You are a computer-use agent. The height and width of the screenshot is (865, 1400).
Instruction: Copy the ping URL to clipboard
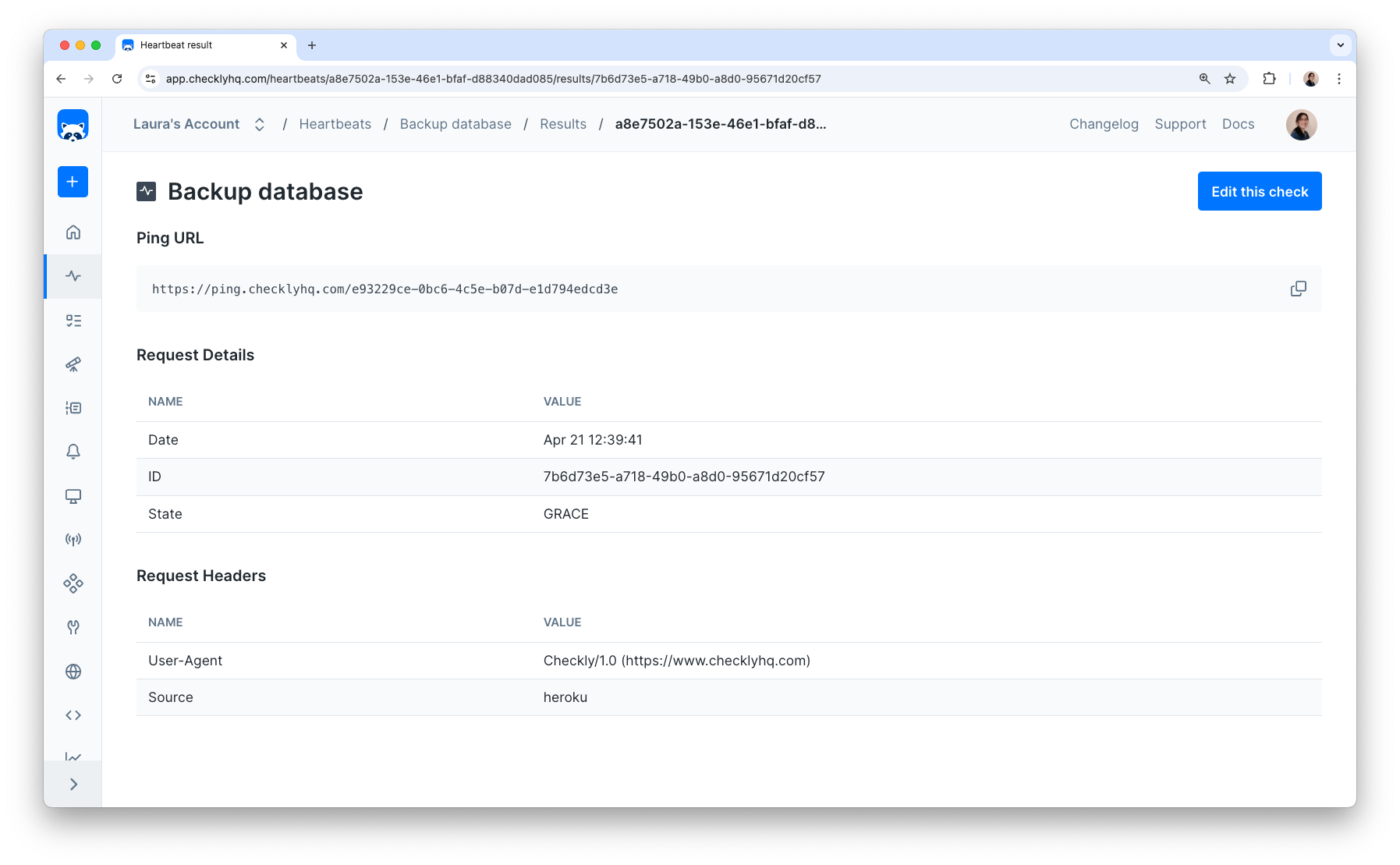point(1298,289)
